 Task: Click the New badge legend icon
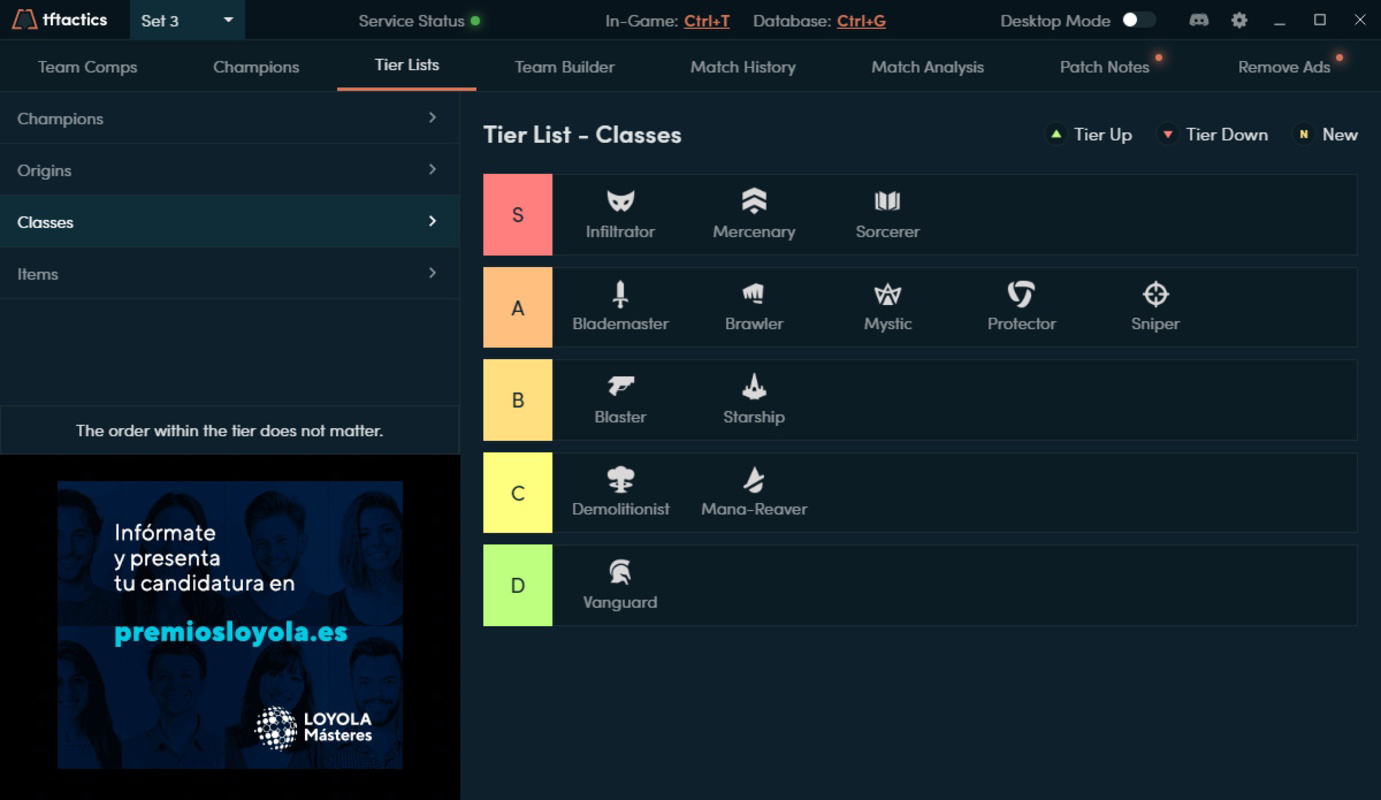[x=1303, y=134]
